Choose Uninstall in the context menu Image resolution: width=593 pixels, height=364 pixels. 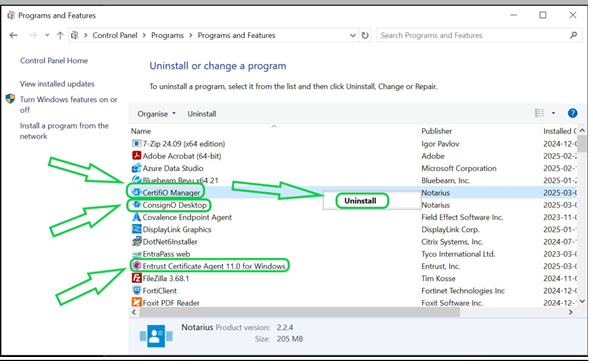[360, 201]
